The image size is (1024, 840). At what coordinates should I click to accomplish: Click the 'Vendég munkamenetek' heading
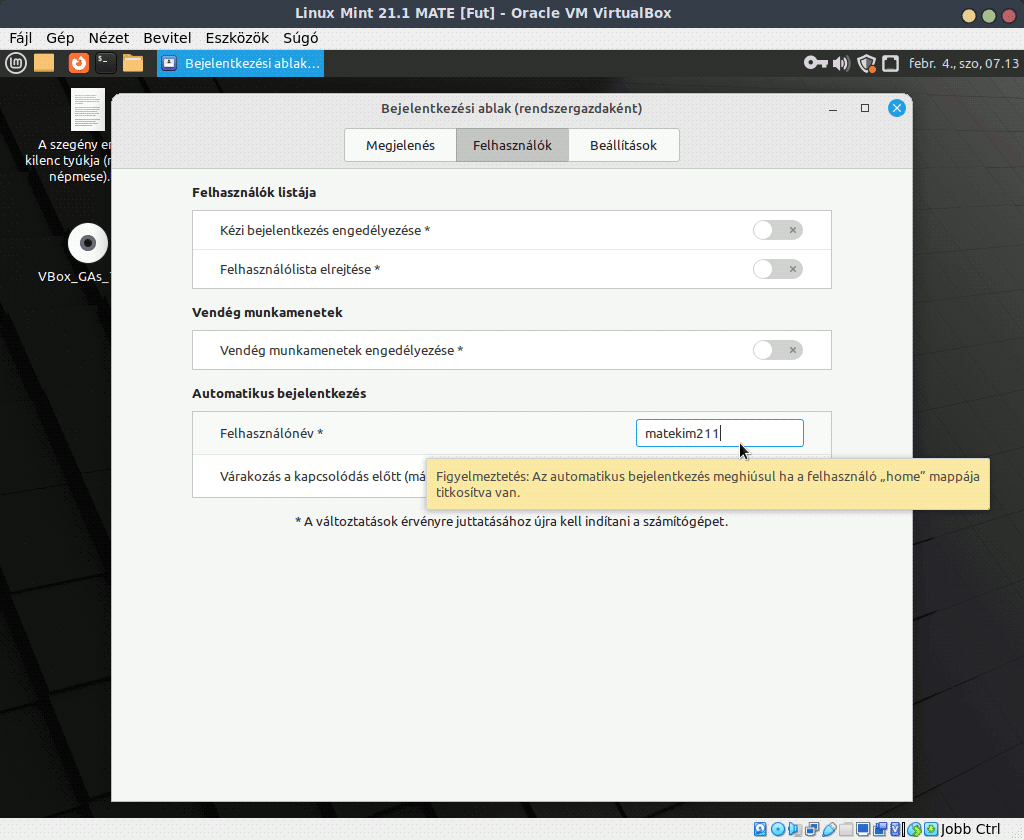[267, 312]
